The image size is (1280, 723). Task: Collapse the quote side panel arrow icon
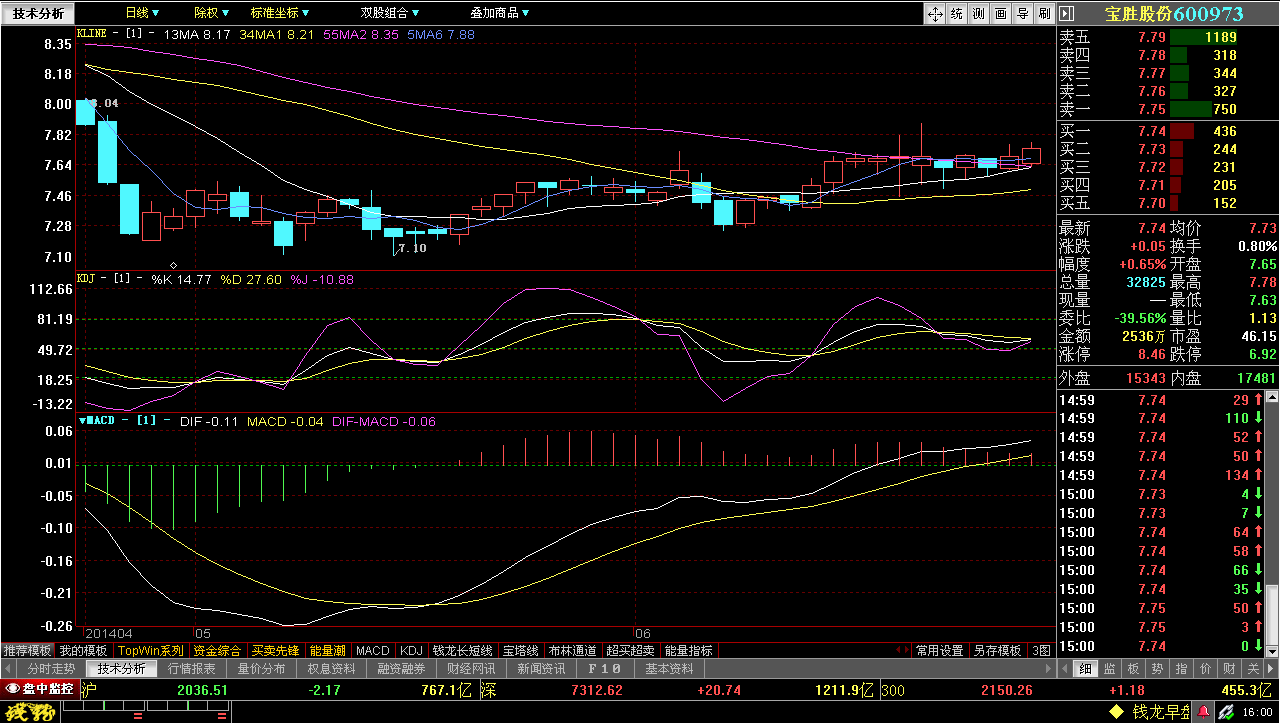1066,13
